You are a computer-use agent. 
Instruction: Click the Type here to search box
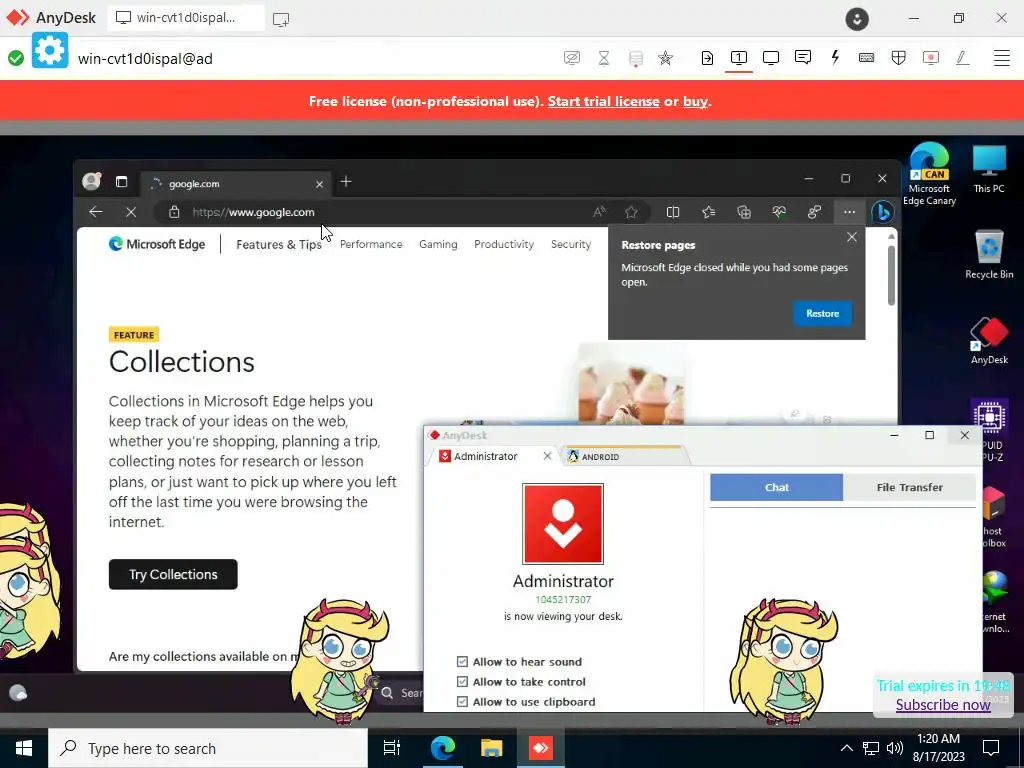coord(208,748)
